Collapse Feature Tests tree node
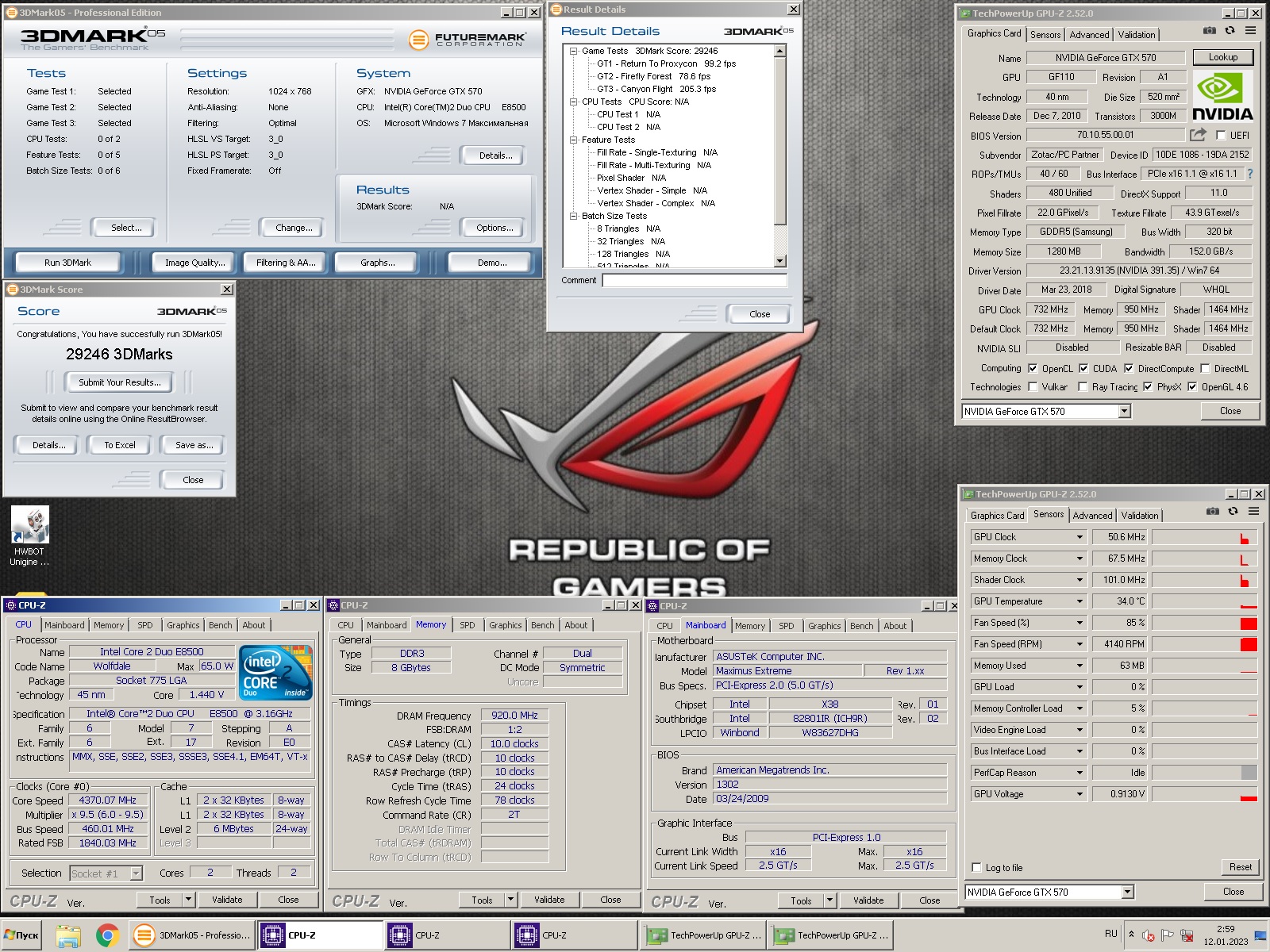This screenshot has height=952, width=1270. click(x=573, y=140)
